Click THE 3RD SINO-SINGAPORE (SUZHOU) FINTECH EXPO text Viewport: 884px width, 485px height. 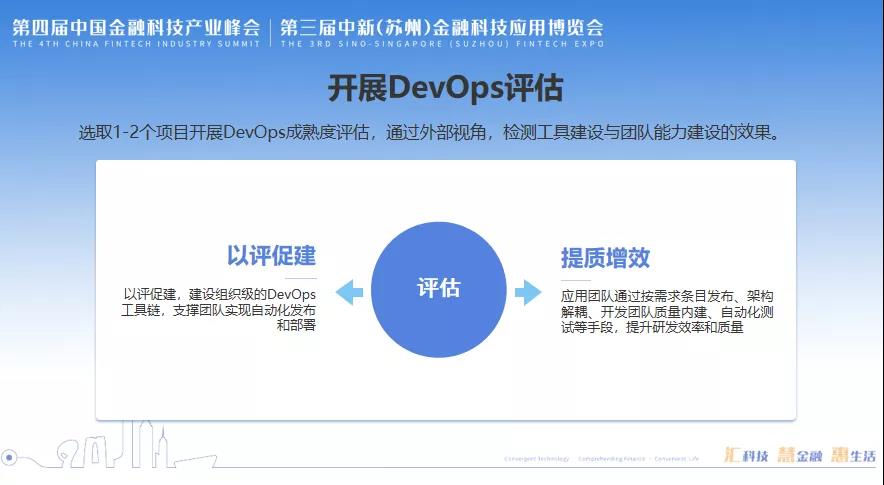pyautogui.click(x=442, y=43)
